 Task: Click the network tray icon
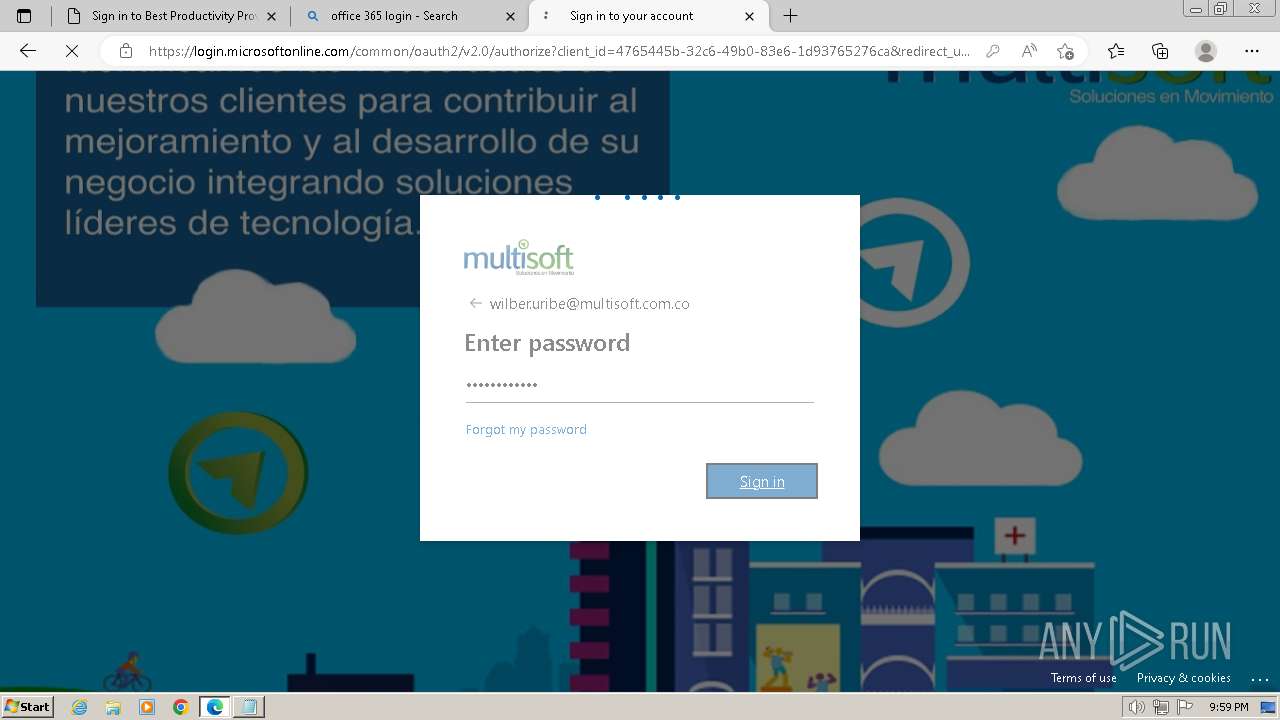click(x=1161, y=707)
